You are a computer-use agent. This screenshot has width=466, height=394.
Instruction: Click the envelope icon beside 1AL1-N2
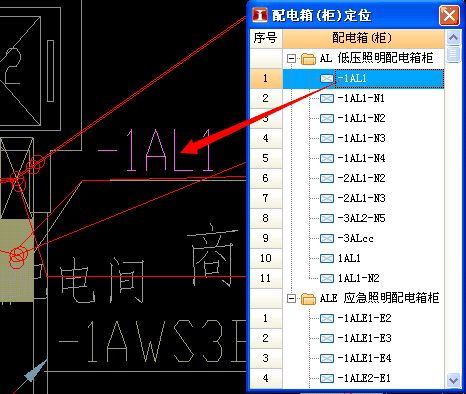pos(327,278)
